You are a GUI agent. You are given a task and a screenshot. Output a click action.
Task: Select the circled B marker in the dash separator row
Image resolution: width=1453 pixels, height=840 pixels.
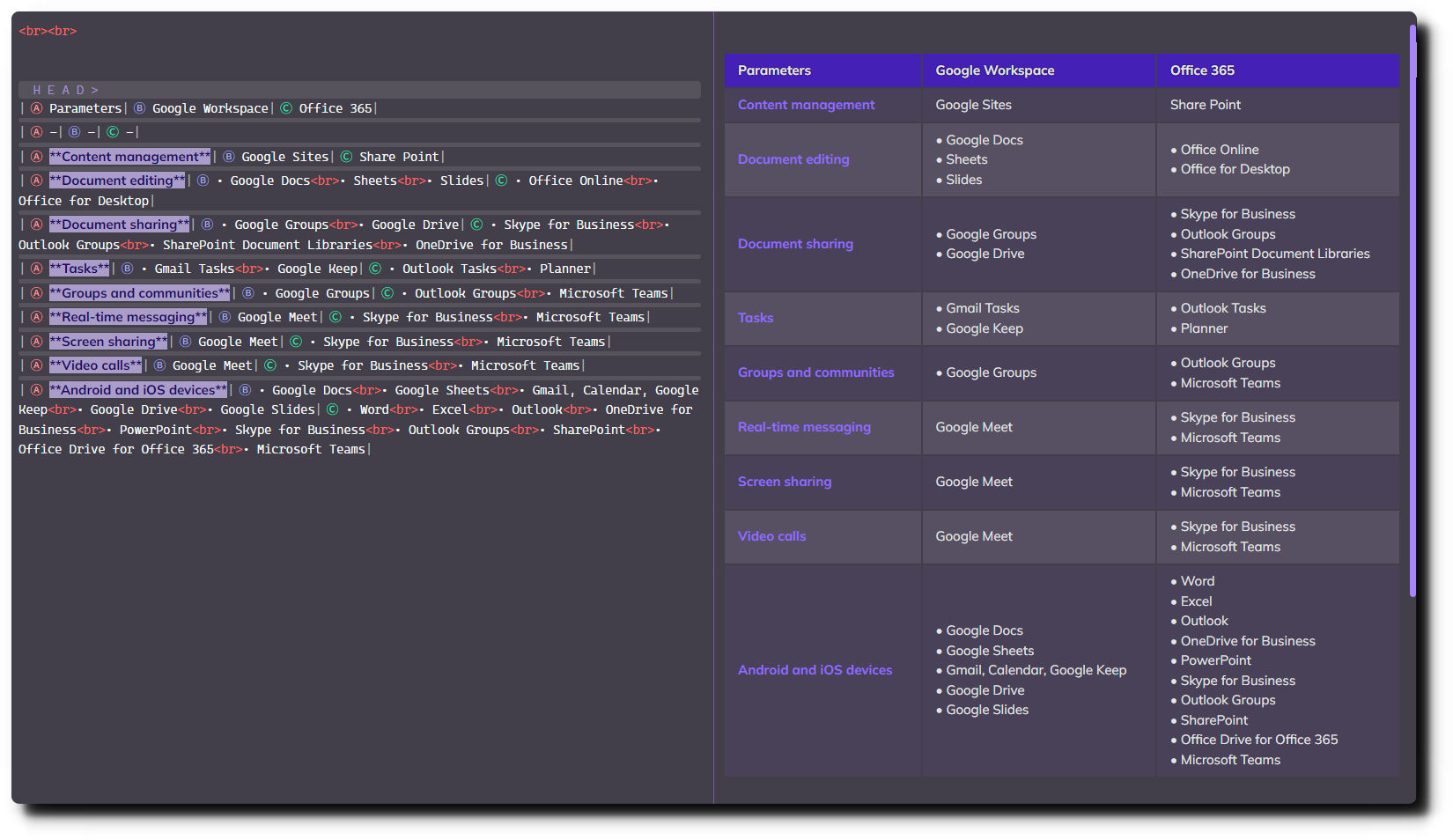(x=75, y=132)
